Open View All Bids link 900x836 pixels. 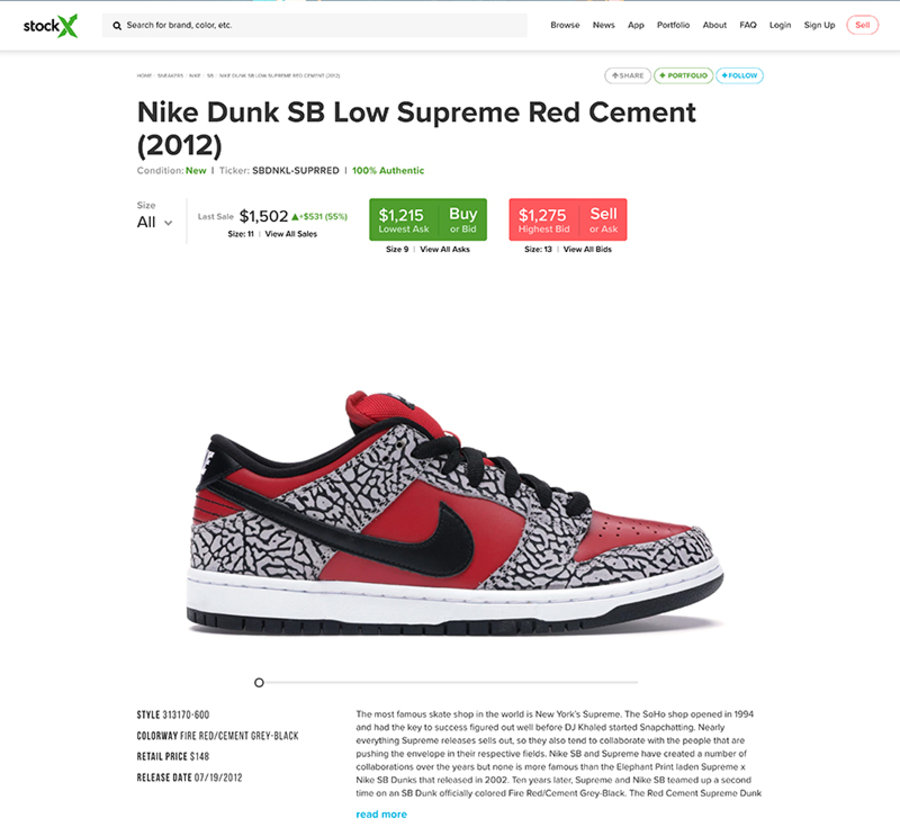(x=587, y=249)
